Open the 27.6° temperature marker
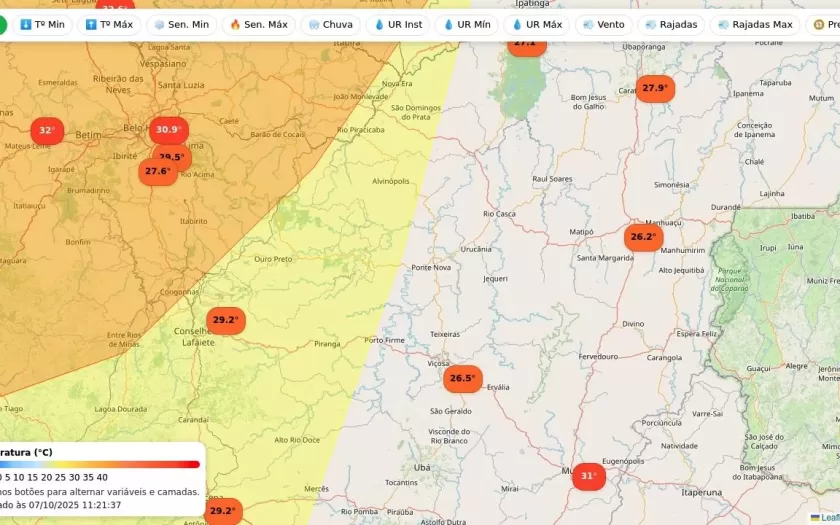This screenshot has height=525, width=840. (157, 171)
